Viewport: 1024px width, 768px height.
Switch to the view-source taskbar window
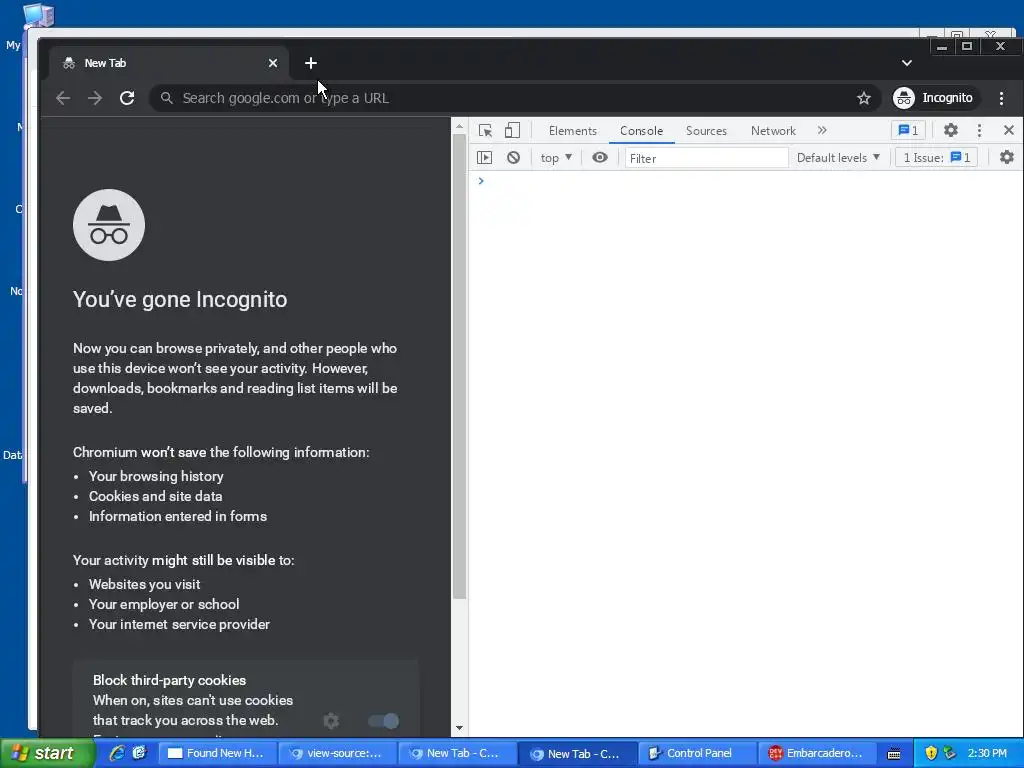point(337,754)
